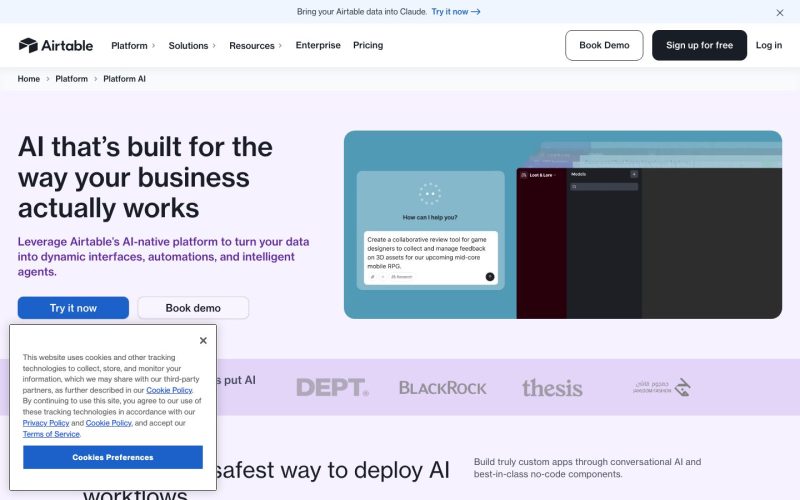Expand the Solutions chevron arrow
The image size is (800, 500).
pos(214,45)
